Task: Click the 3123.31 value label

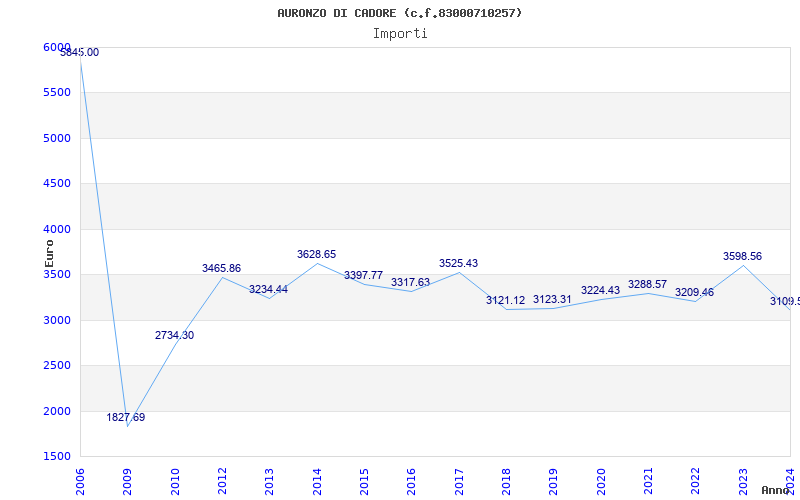Action: (x=552, y=299)
